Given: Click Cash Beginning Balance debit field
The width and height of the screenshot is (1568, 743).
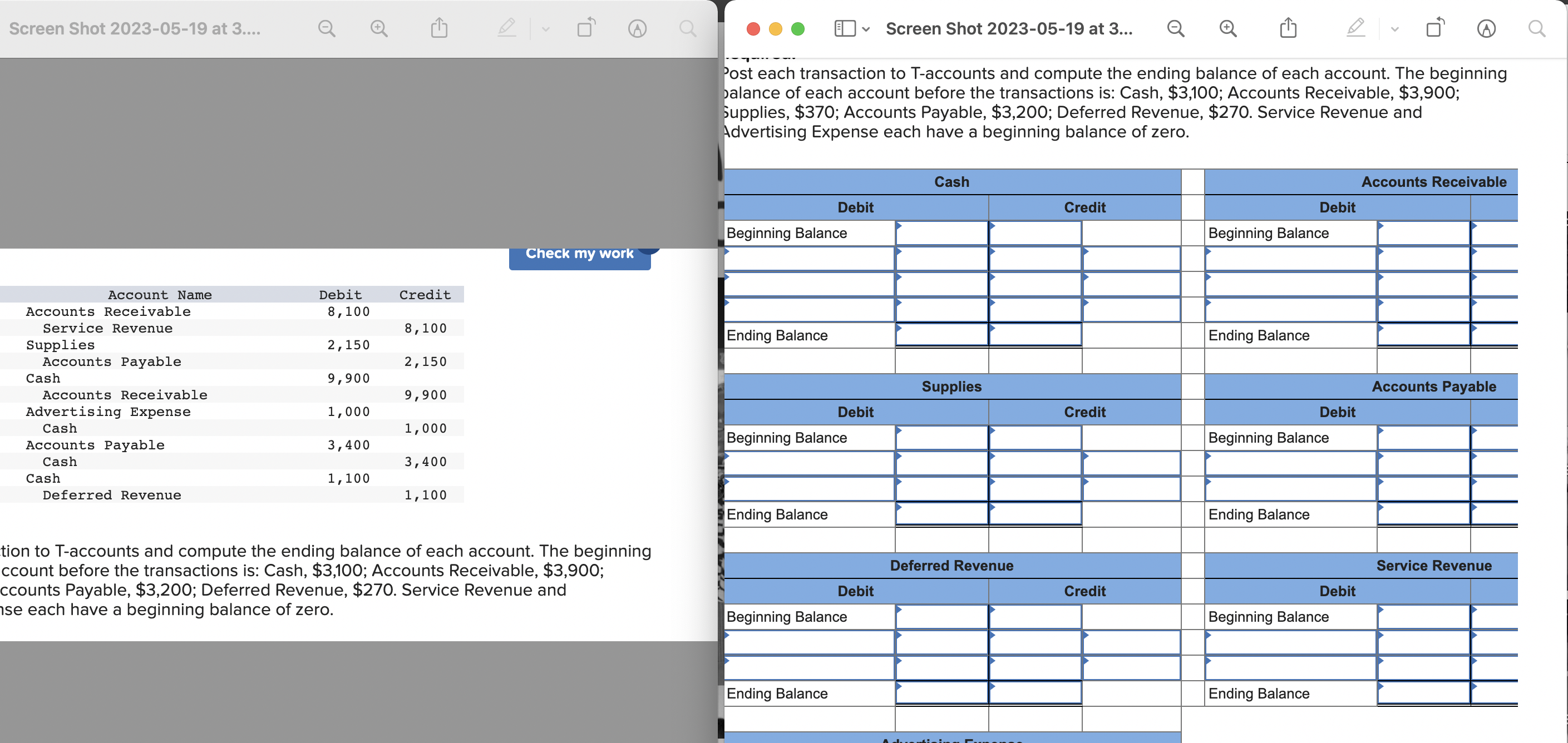Looking at the screenshot, I should tap(941, 233).
